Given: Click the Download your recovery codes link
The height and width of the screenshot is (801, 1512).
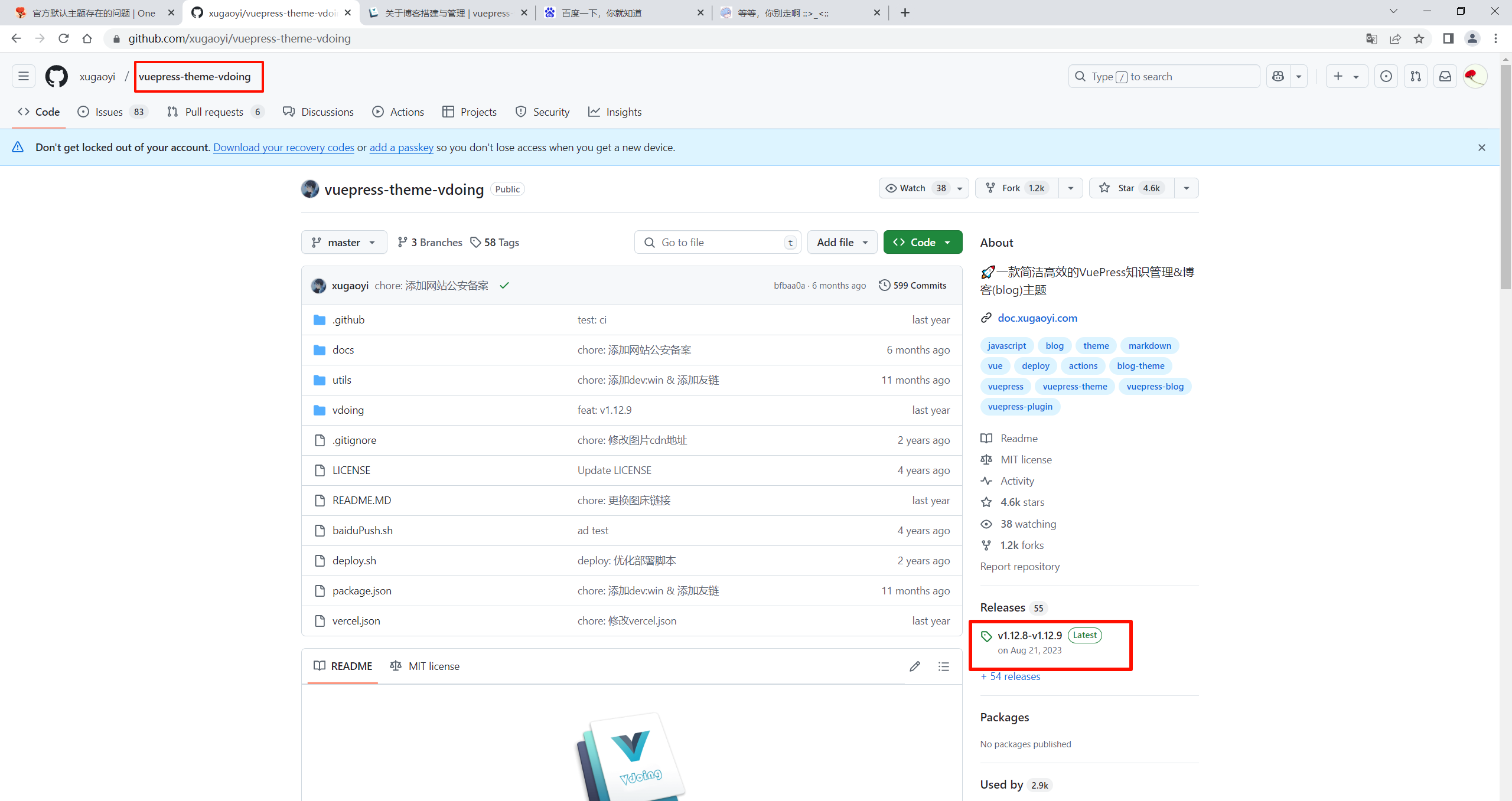Looking at the screenshot, I should [283, 148].
